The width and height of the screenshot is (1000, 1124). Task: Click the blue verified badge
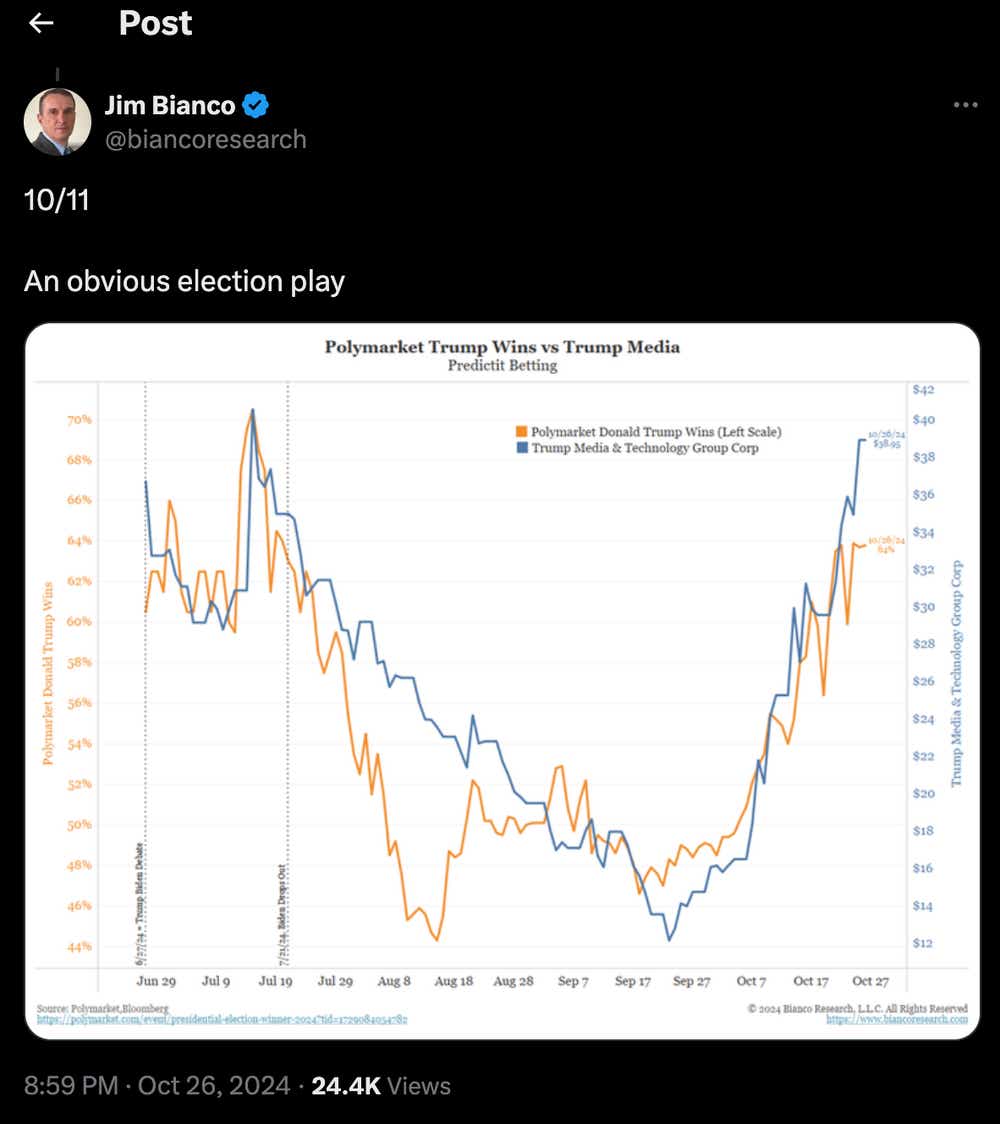coord(257,105)
